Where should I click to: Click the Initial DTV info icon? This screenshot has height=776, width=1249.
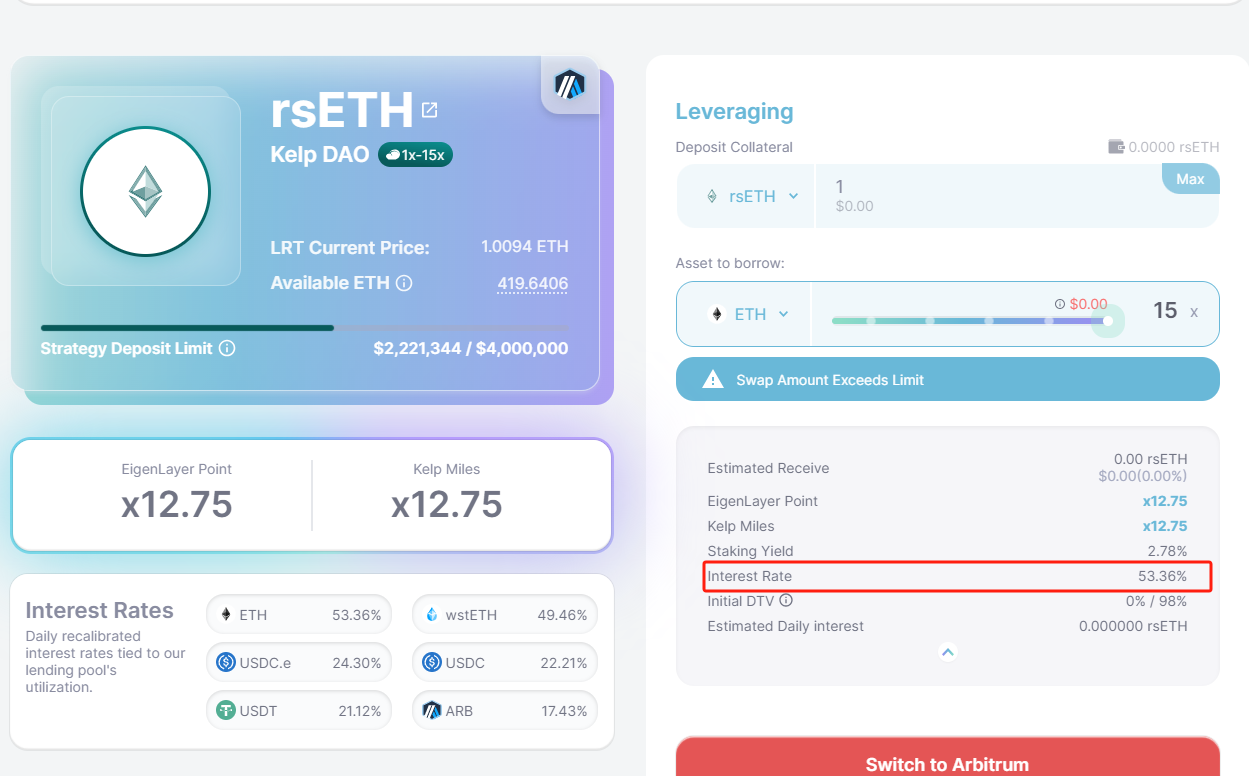click(786, 601)
